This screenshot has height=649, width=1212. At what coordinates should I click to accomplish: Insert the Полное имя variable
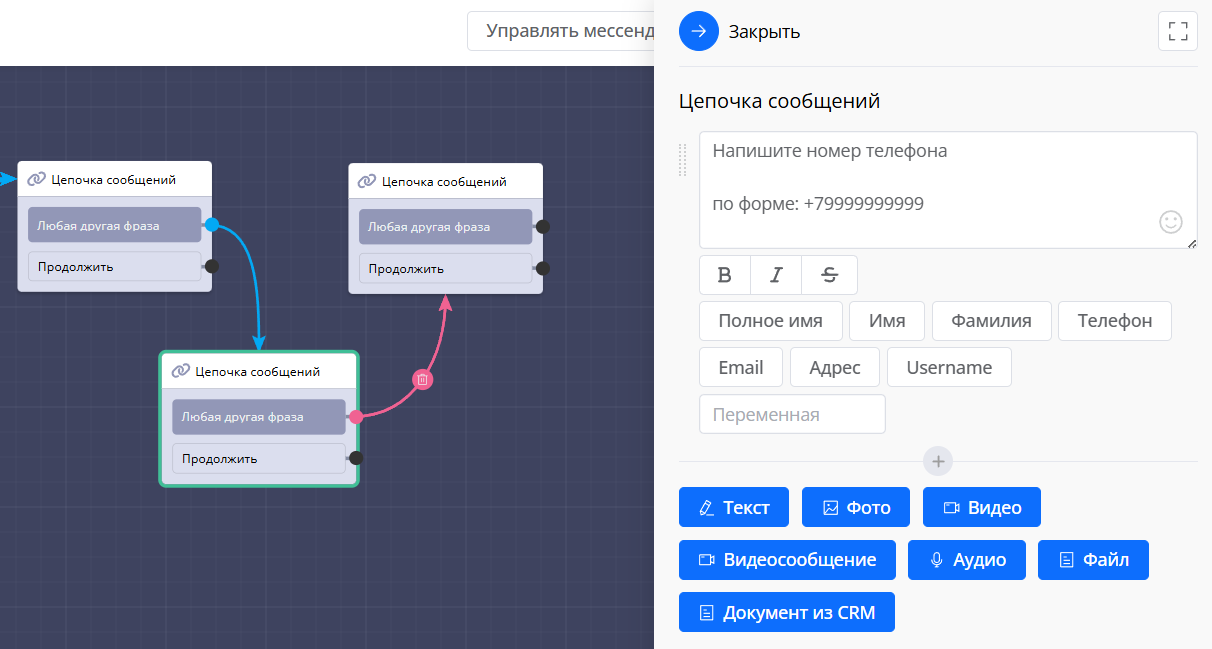[x=770, y=321]
